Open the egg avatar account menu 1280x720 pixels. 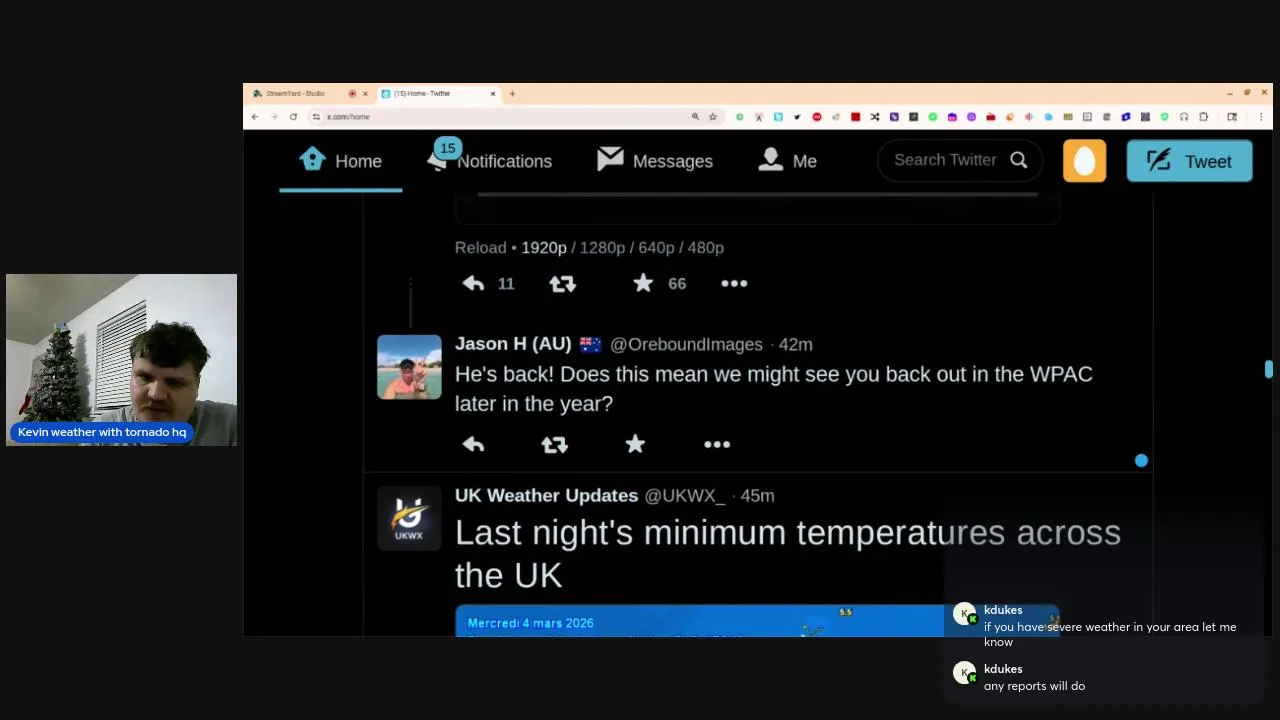[1084, 161]
